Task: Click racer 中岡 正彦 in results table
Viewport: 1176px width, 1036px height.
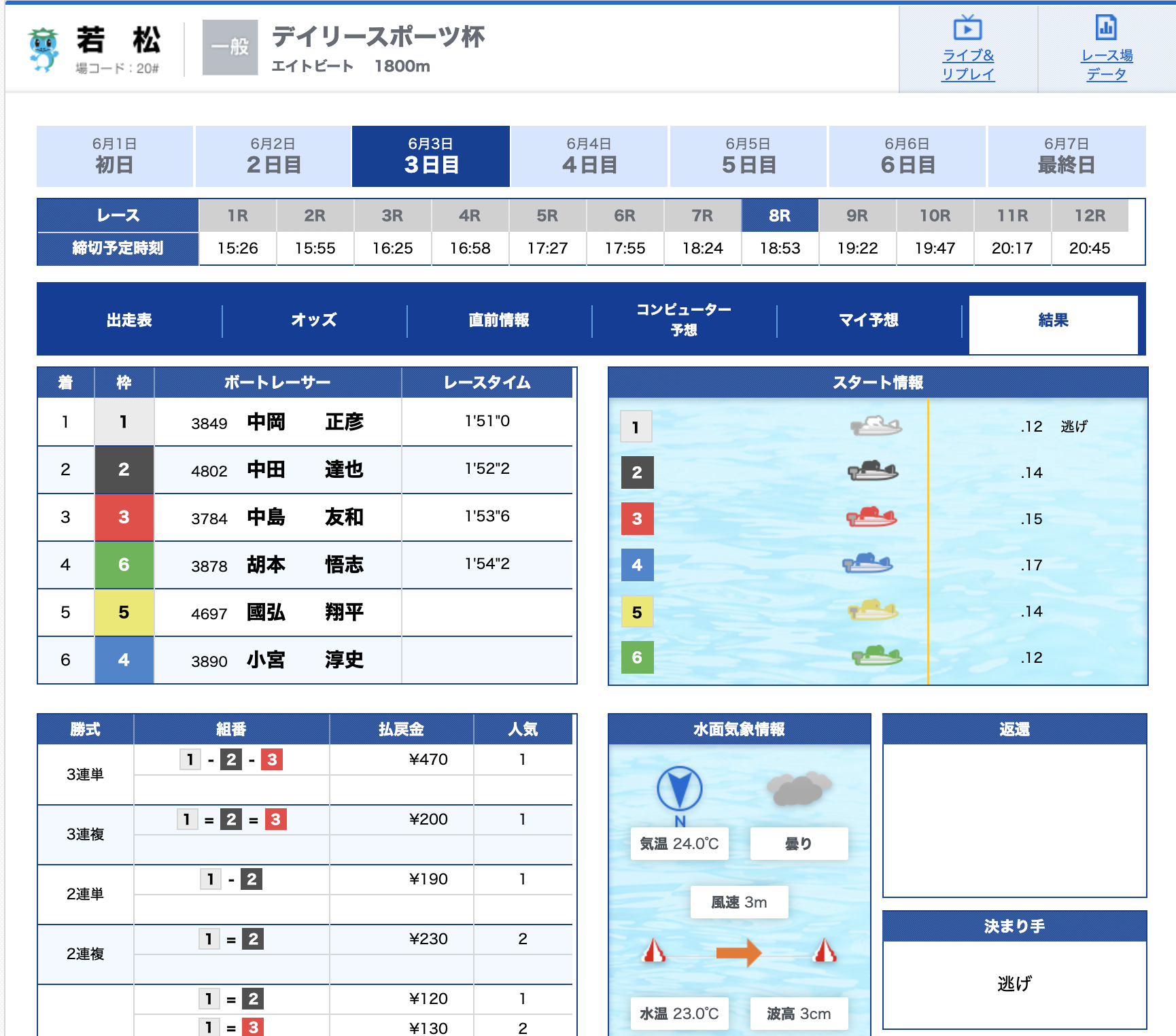Action: (x=305, y=422)
